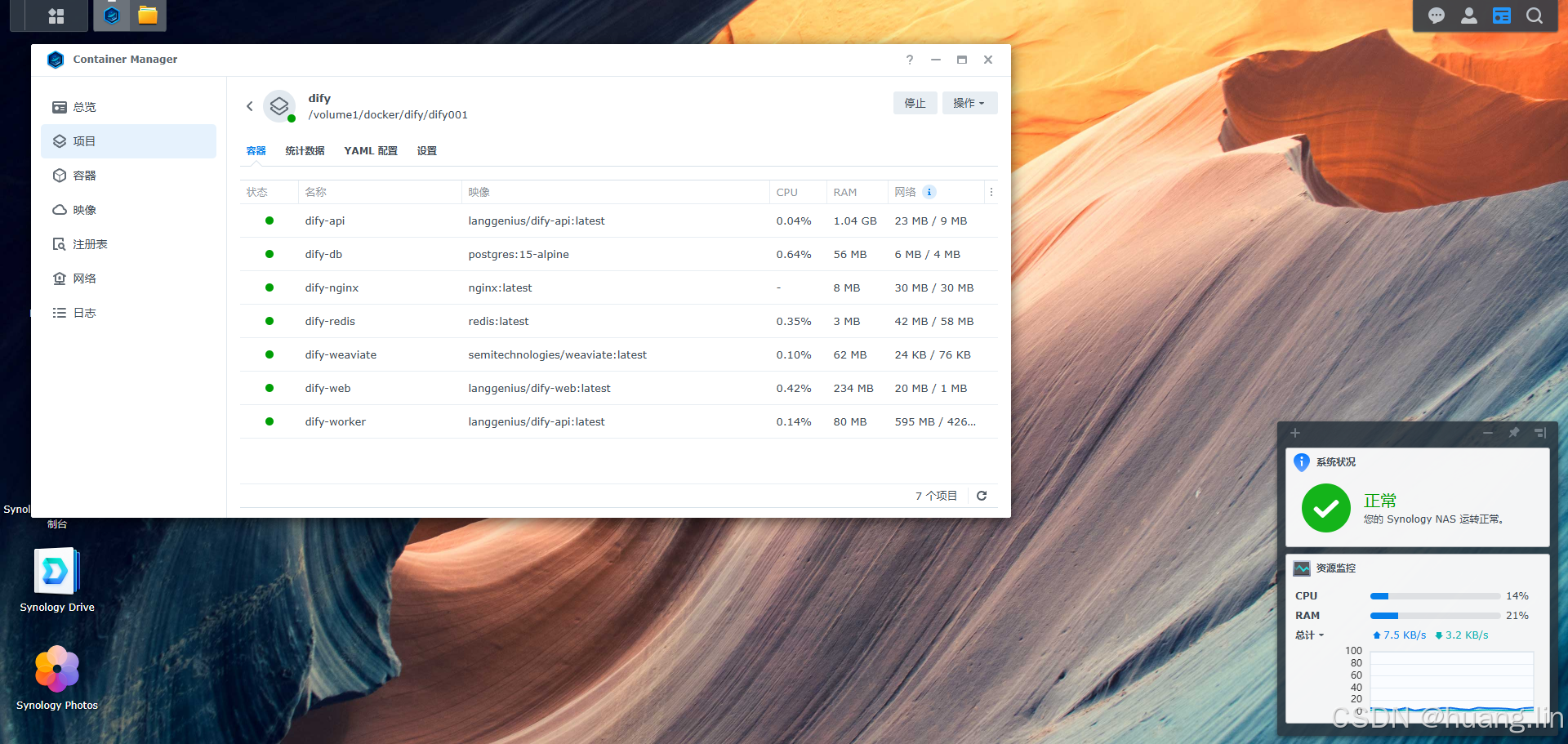Click the help question mark in Container Manager

coord(910,60)
